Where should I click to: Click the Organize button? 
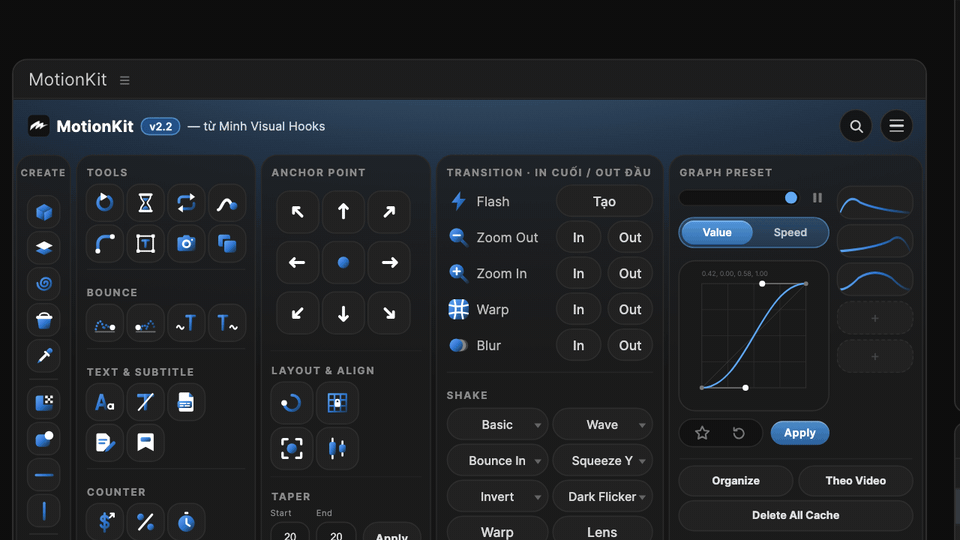point(736,481)
